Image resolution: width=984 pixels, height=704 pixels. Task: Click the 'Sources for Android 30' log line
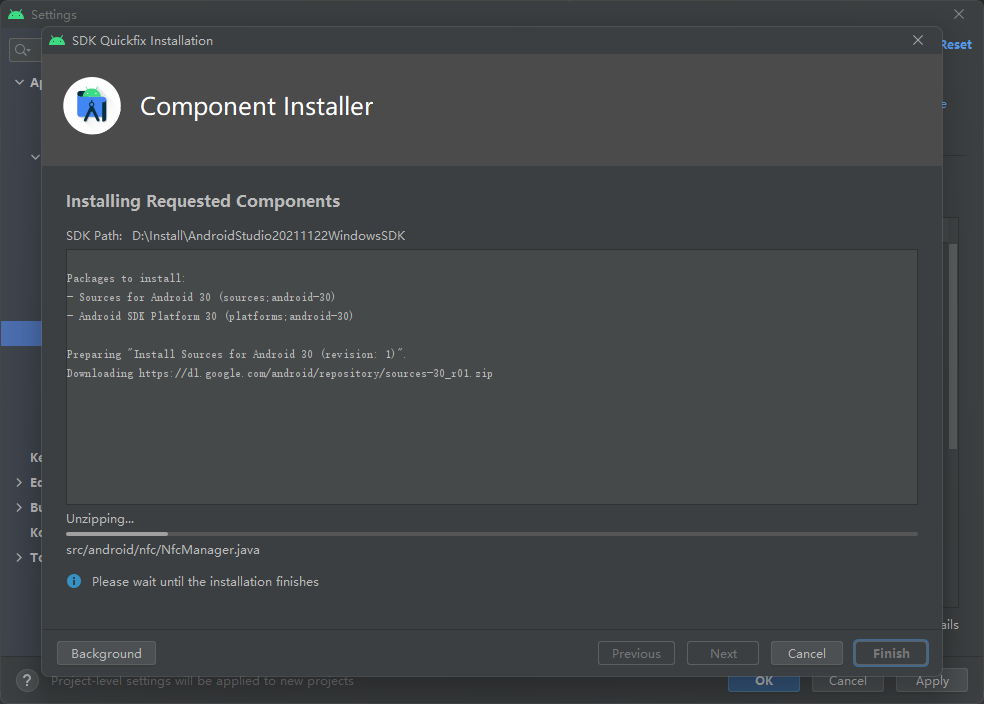[x=201, y=297]
